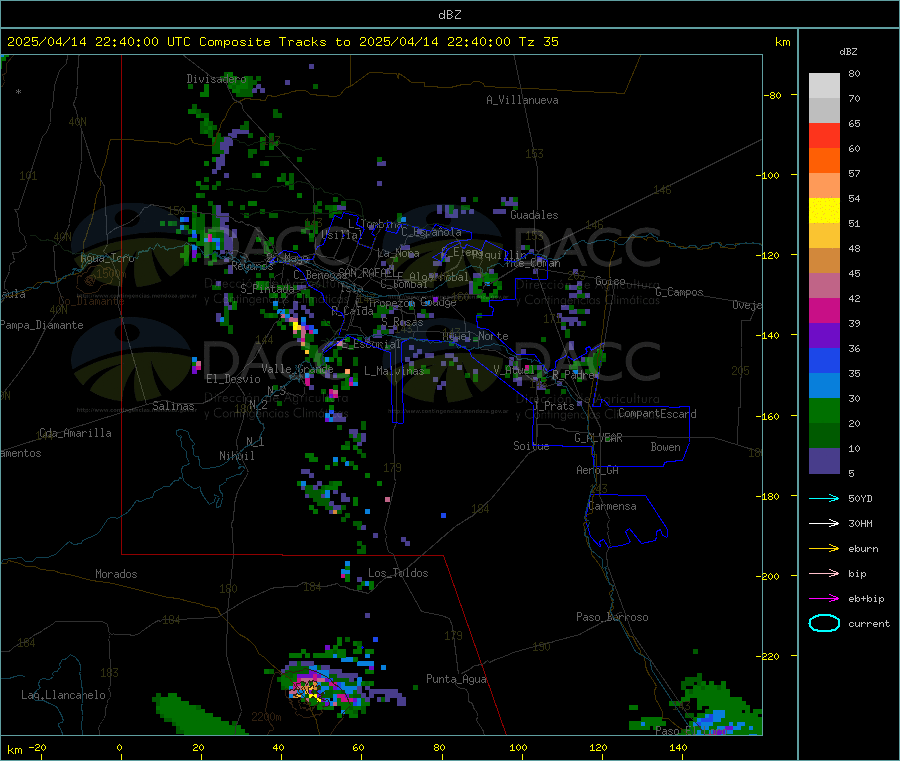Click the 'Tz 35' threshold text
This screenshot has height=761, width=900.
click(538, 42)
